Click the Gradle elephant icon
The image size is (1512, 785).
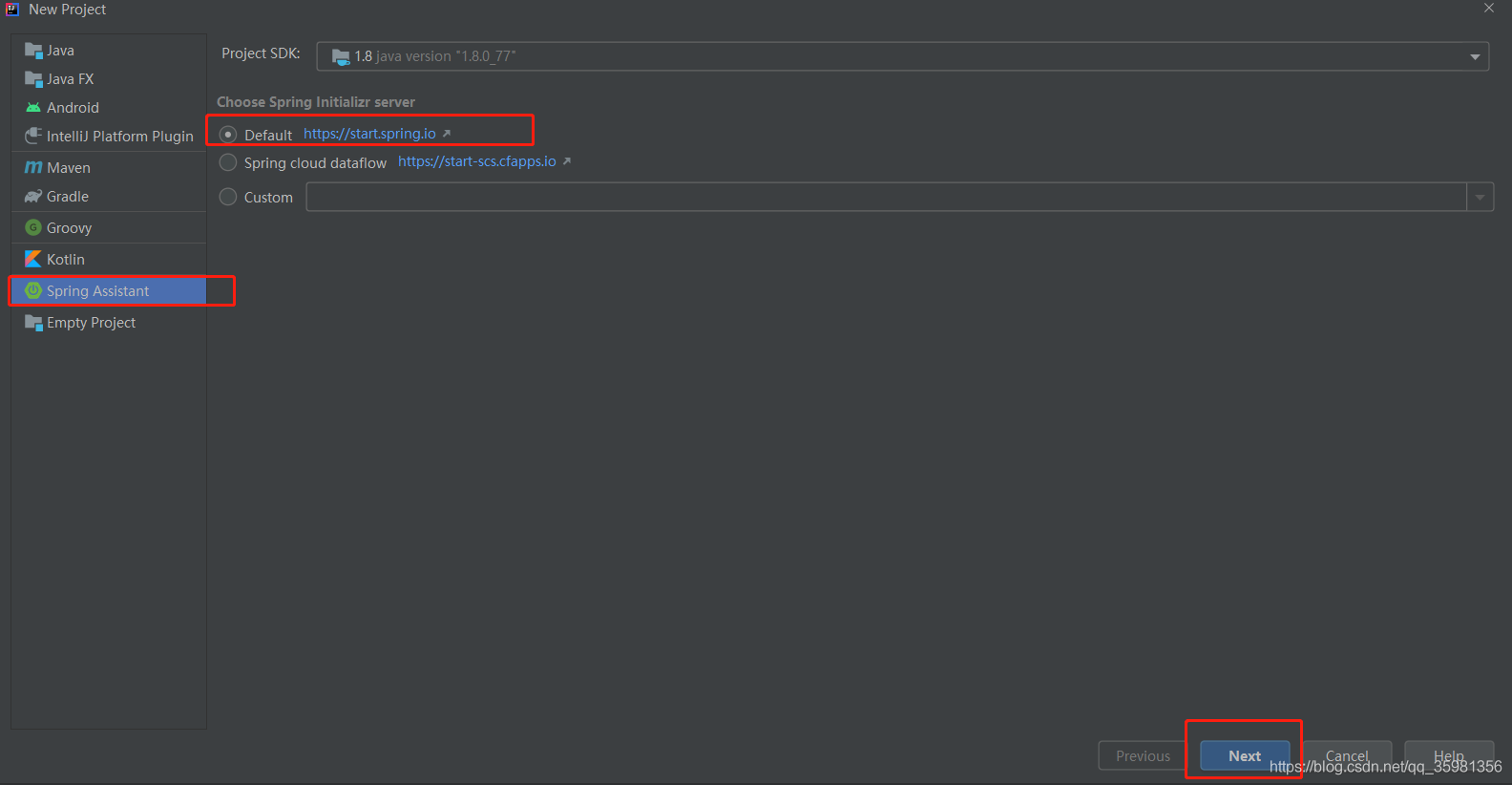tap(33, 197)
